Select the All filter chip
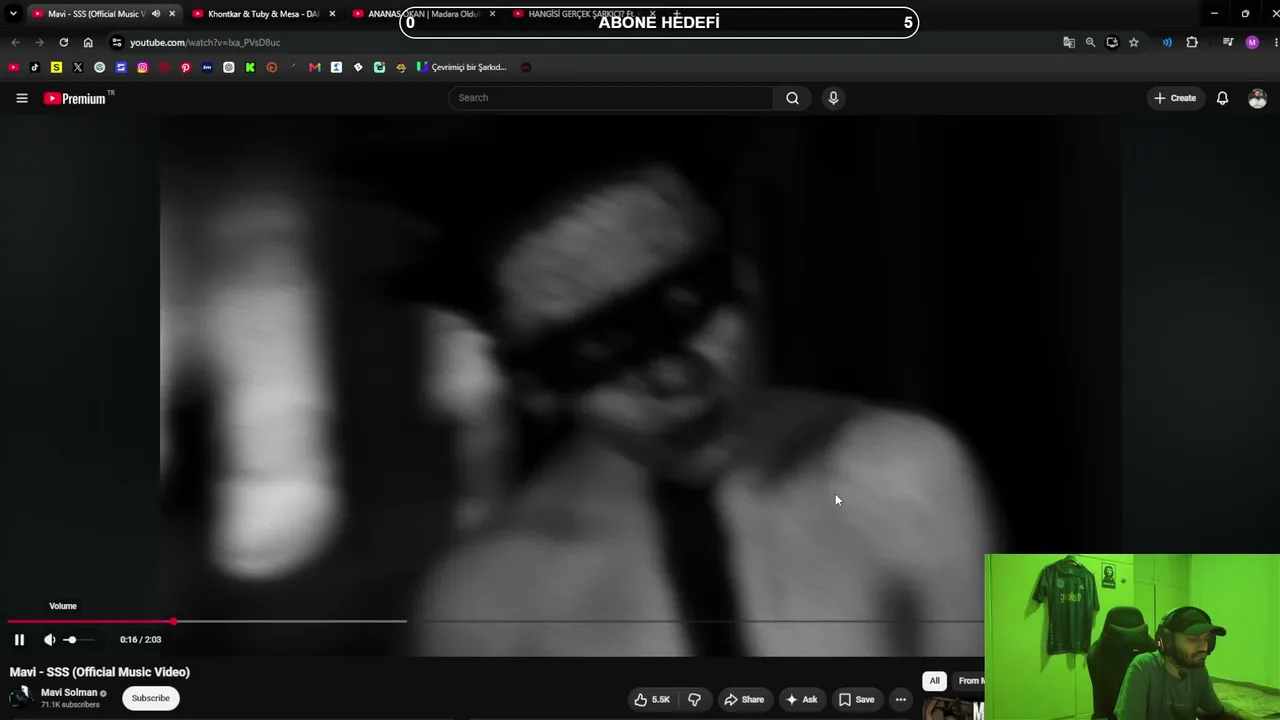 pos(934,681)
